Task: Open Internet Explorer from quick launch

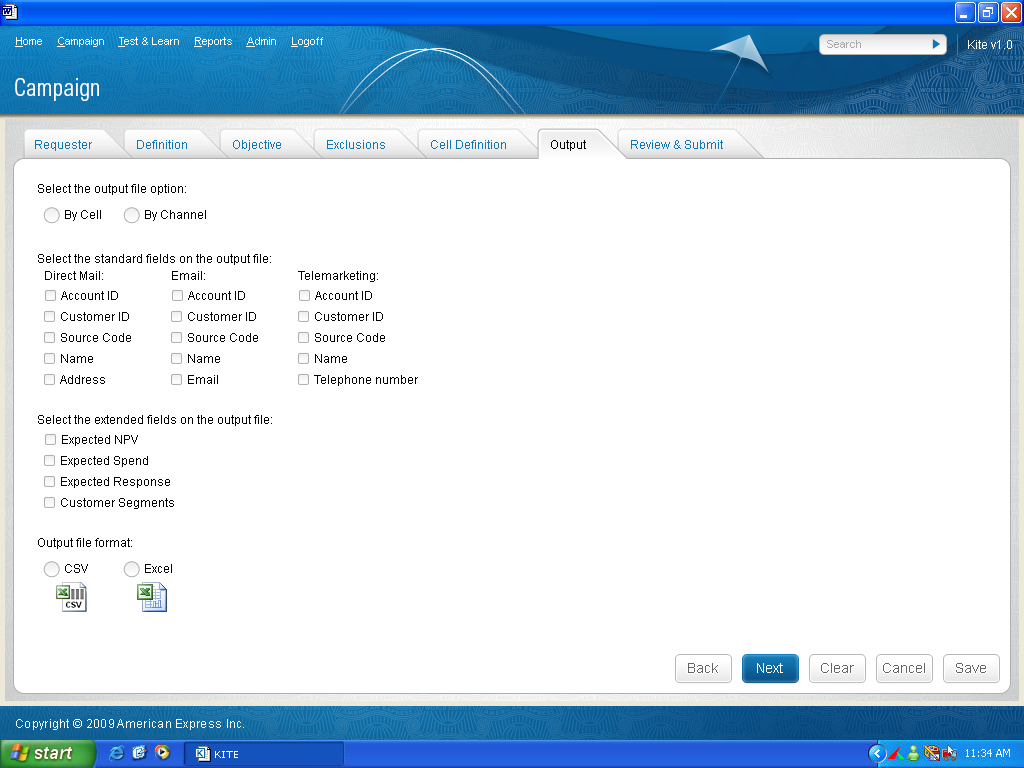Action: (x=117, y=753)
